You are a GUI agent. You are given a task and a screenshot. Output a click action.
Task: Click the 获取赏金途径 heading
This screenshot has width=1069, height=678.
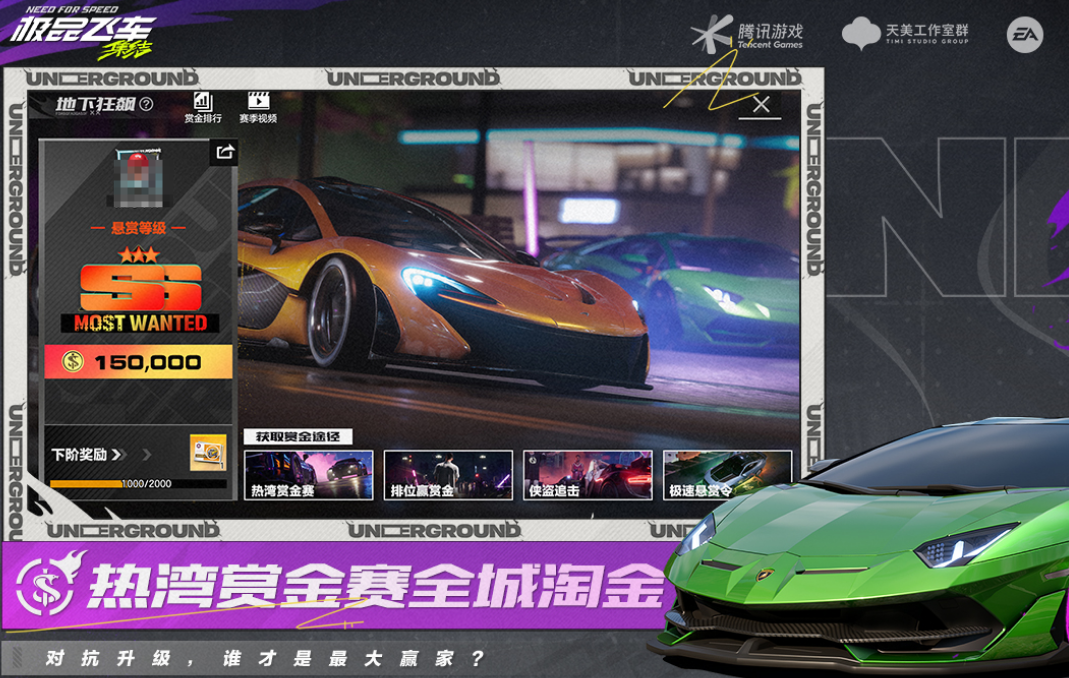point(298,437)
